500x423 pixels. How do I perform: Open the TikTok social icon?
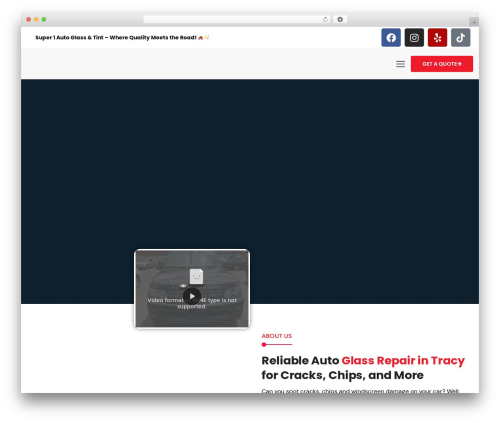tap(461, 38)
